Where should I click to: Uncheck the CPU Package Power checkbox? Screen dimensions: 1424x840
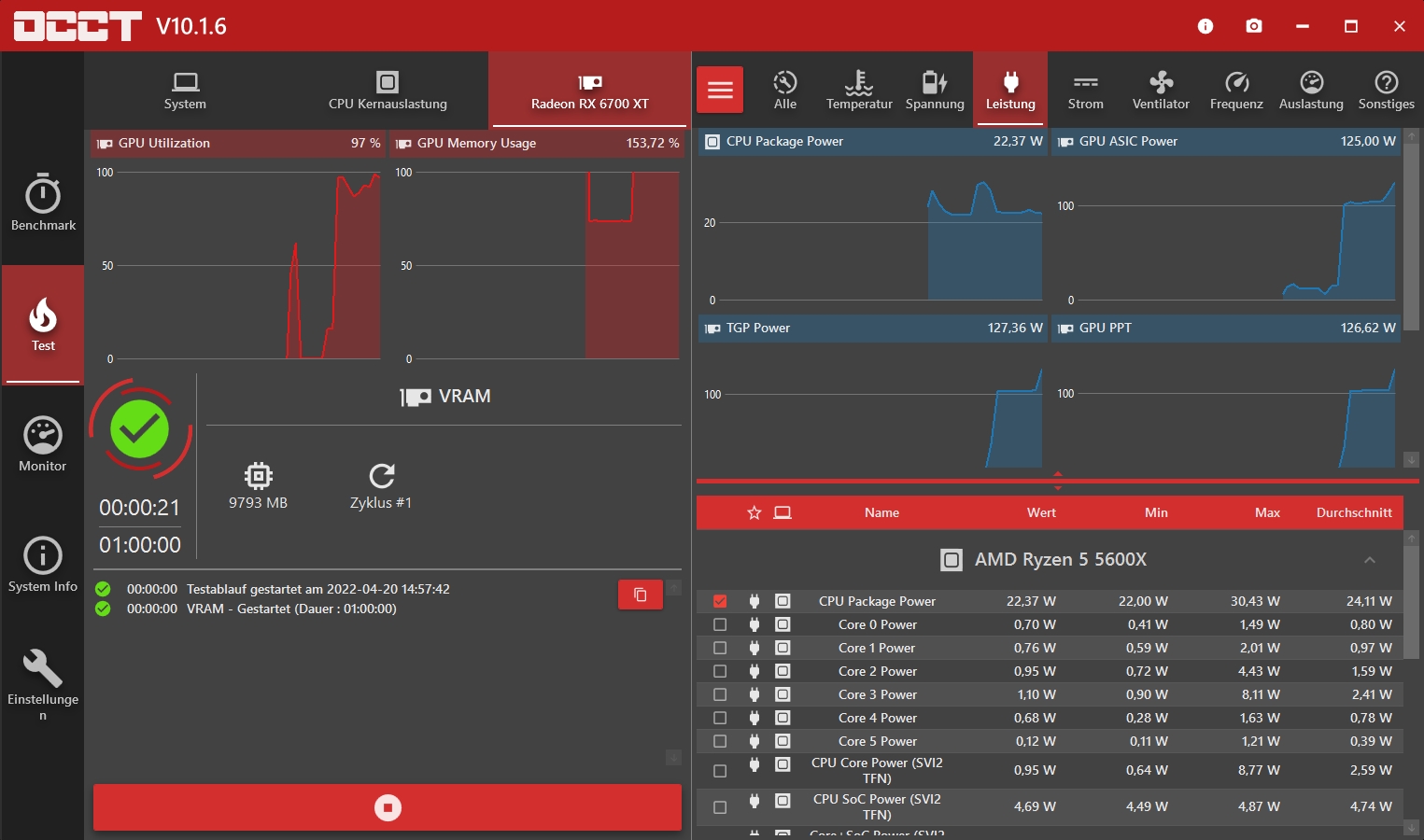click(x=720, y=601)
